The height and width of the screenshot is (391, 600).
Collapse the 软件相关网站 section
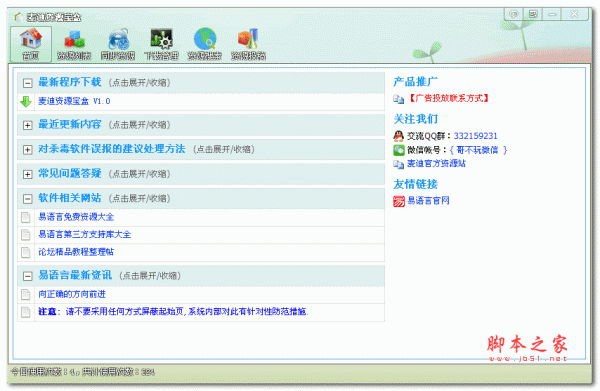tap(27, 199)
